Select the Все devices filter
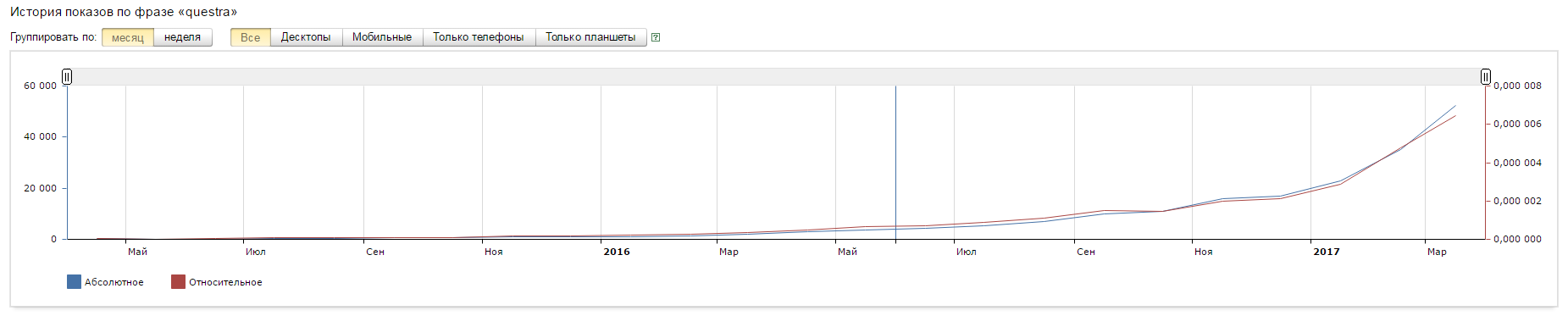This screenshot has width=1568, height=316. coord(251,37)
